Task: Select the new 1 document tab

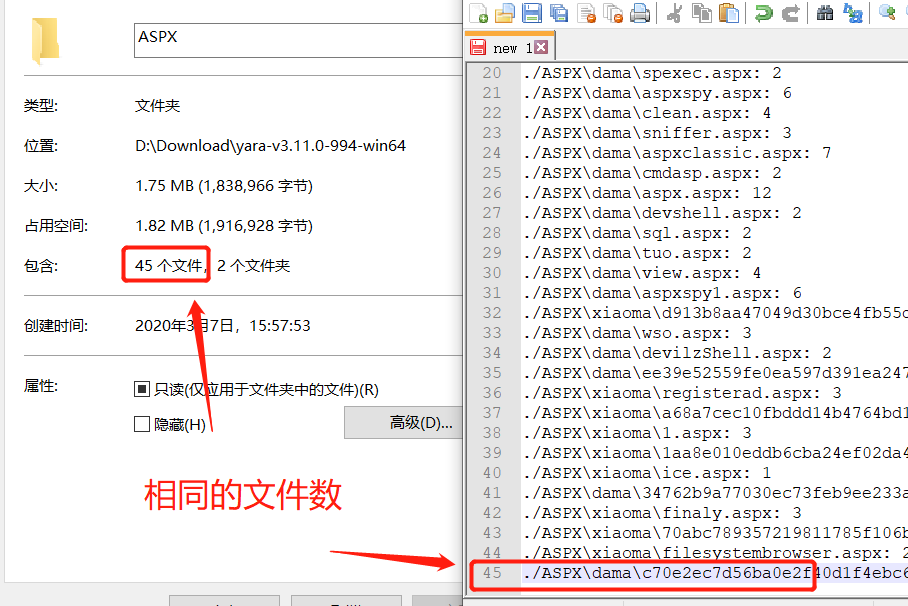Action: [510, 48]
